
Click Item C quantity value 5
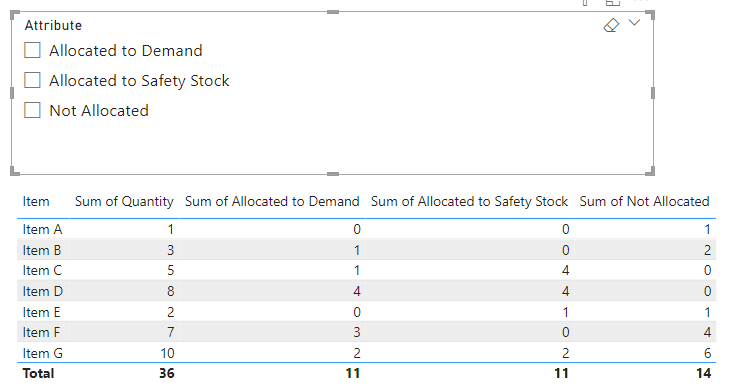(x=171, y=271)
